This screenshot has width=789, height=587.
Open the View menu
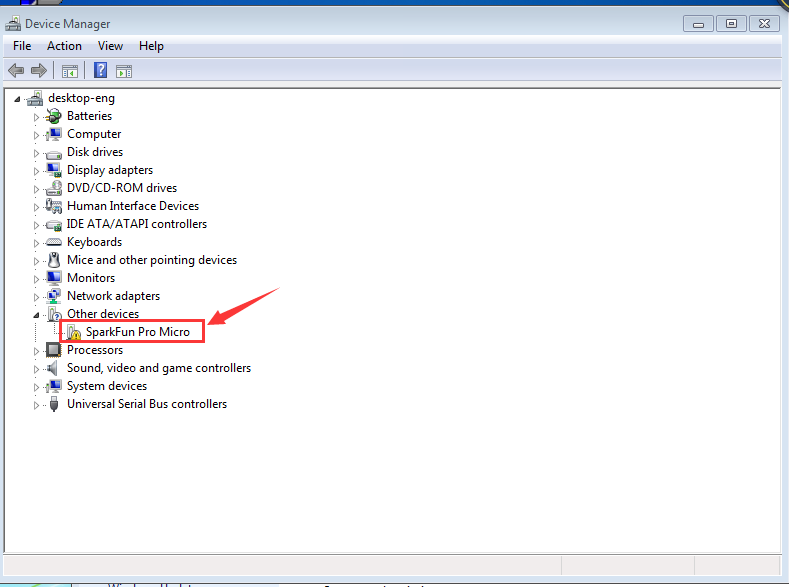110,46
